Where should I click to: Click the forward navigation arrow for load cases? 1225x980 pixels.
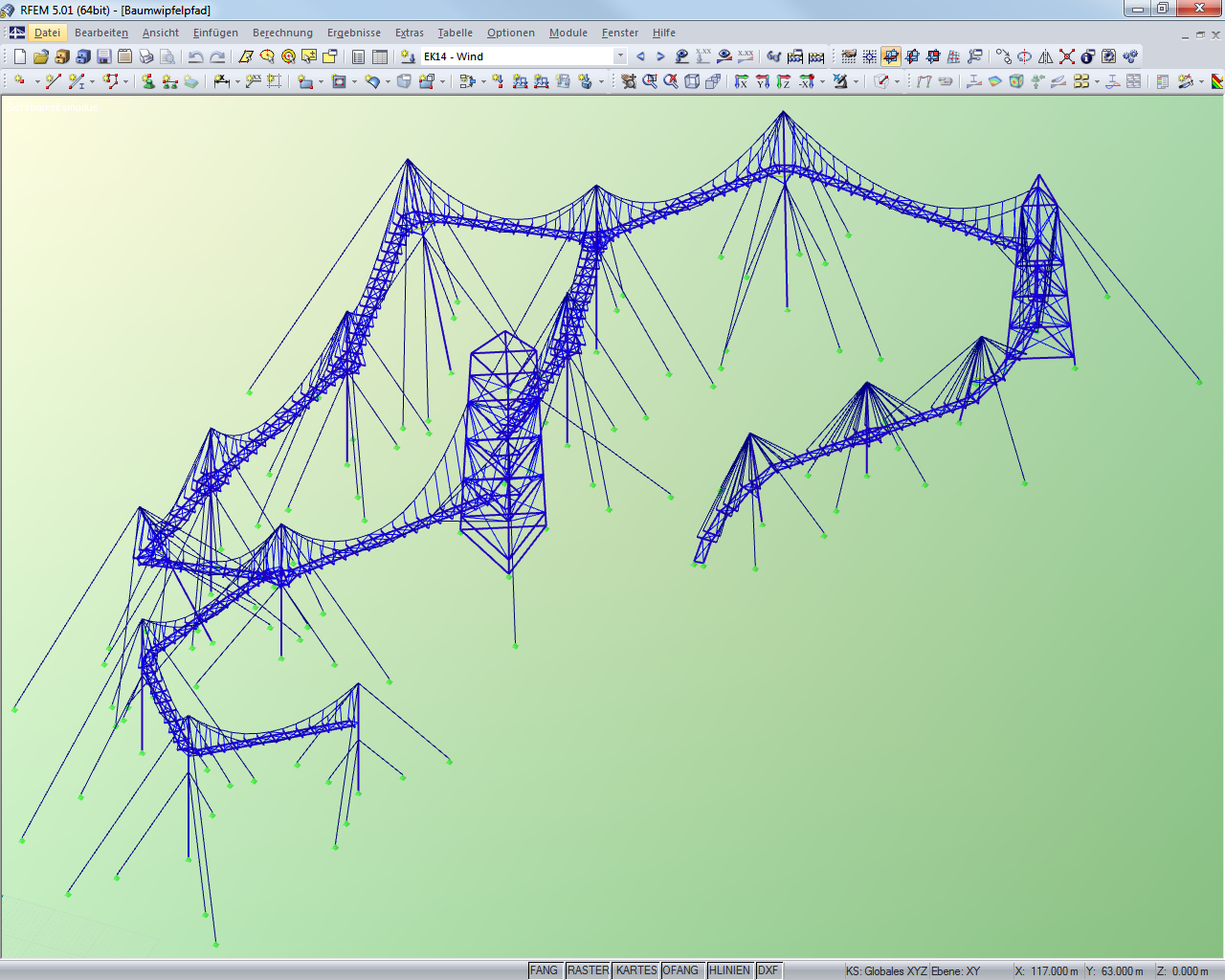(x=659, y=56)
